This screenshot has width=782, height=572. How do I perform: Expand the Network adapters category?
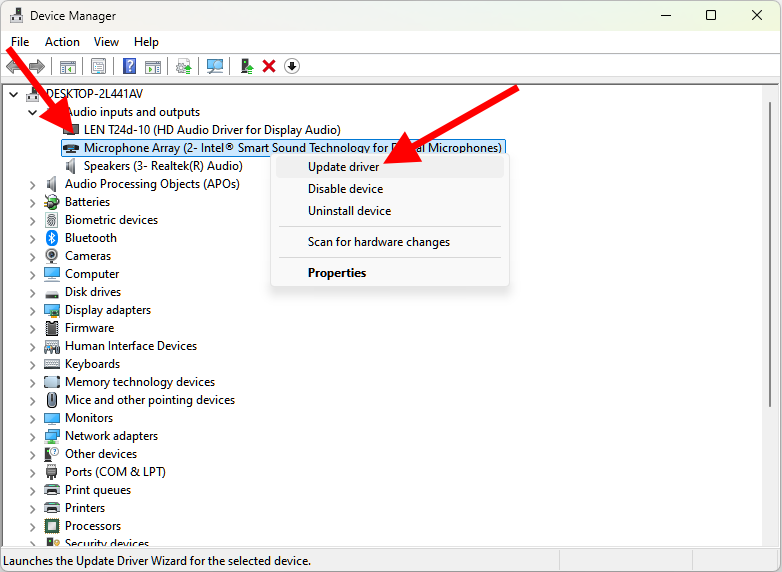click(x=33, y=436)
